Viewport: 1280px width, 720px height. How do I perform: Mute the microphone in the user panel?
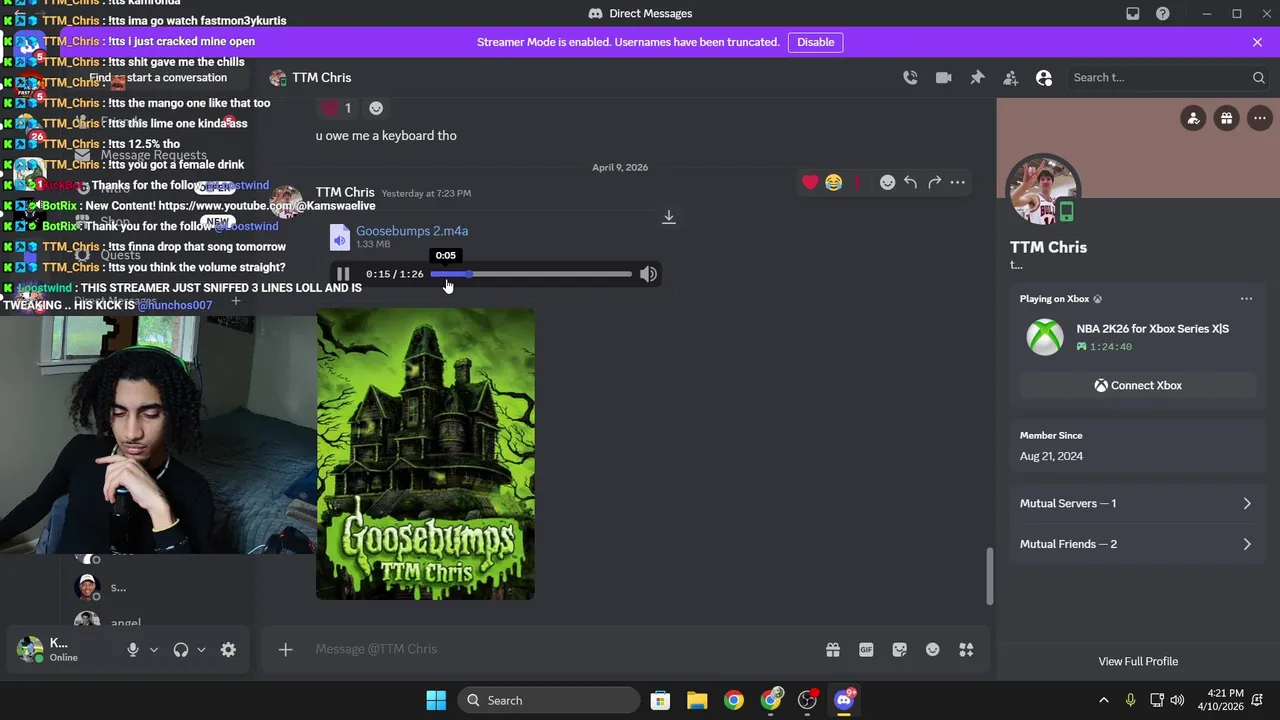point(132,649)
